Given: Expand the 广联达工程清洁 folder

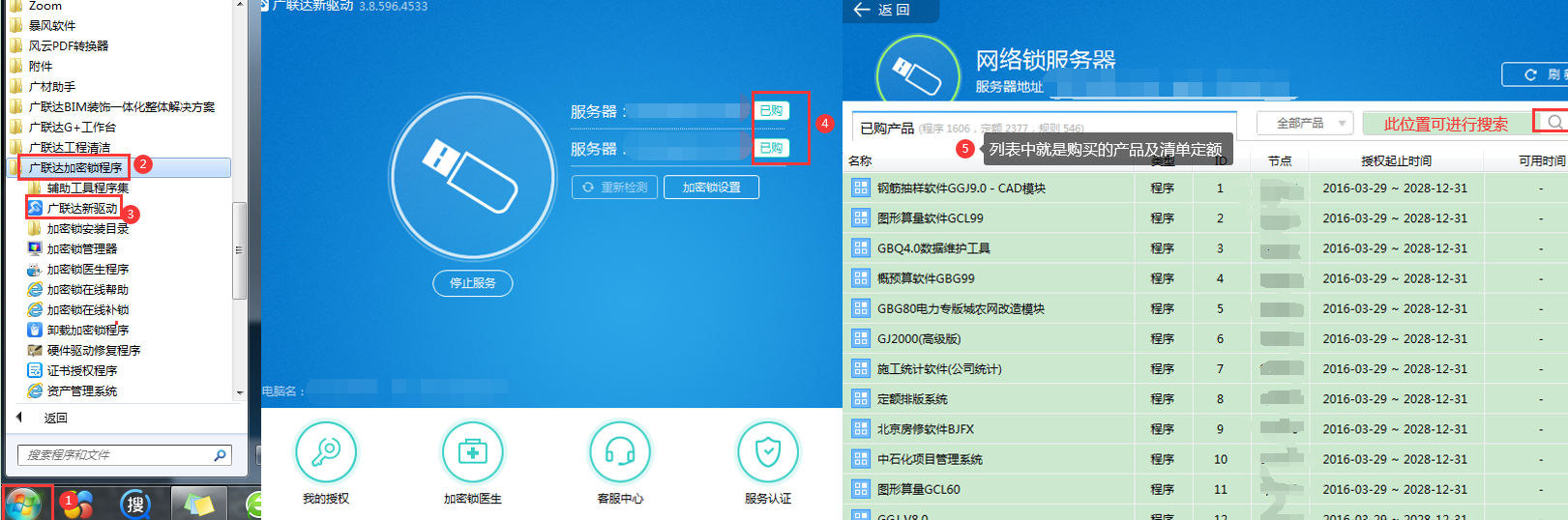Looking at the screenshot, I should (60, 147).
